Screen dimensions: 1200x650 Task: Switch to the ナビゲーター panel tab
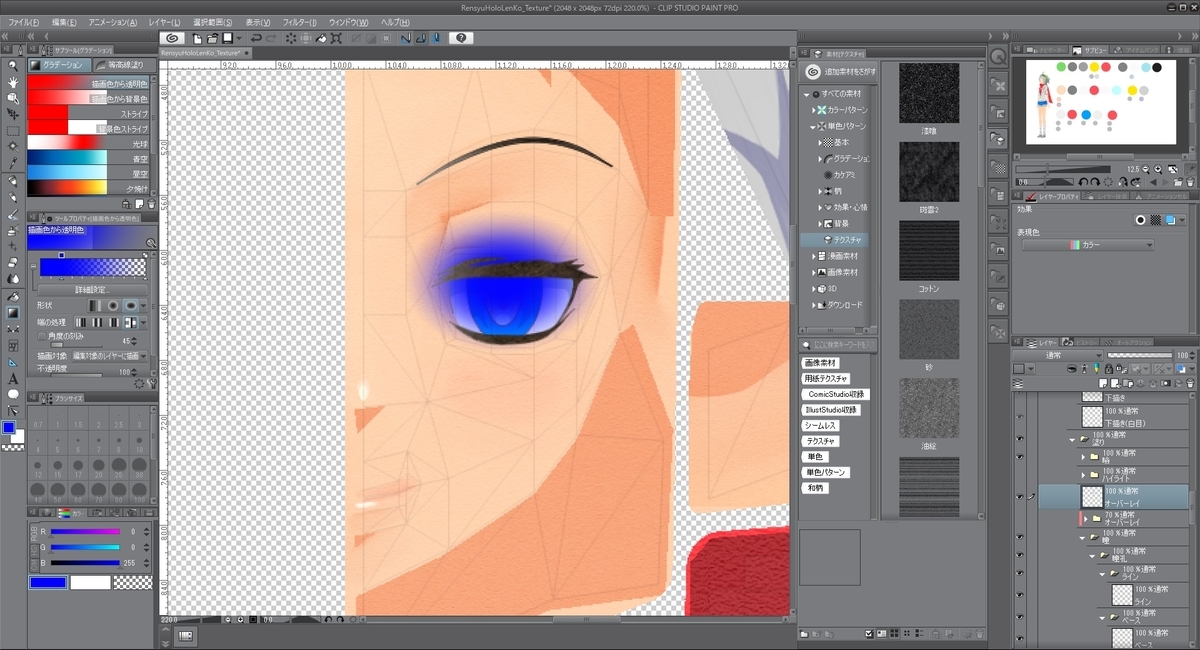(x=1048, y=49)
